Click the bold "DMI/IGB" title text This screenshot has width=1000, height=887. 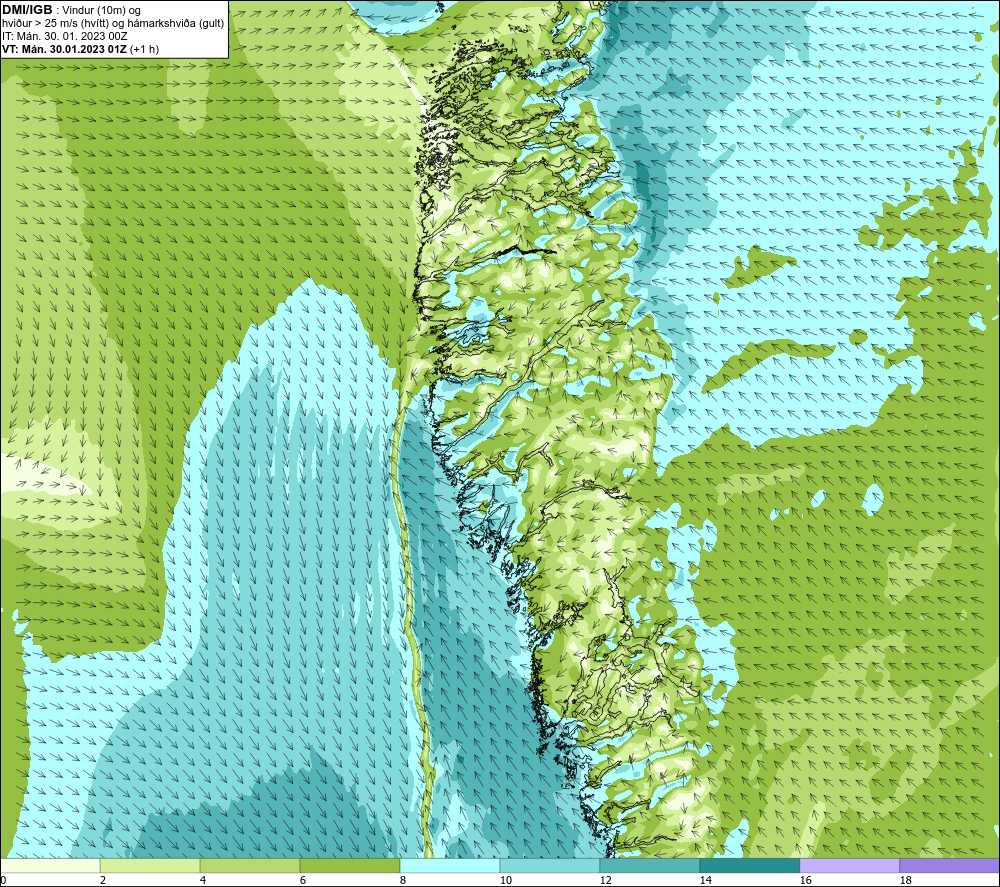pyautogui.click(x=27, y=10)
